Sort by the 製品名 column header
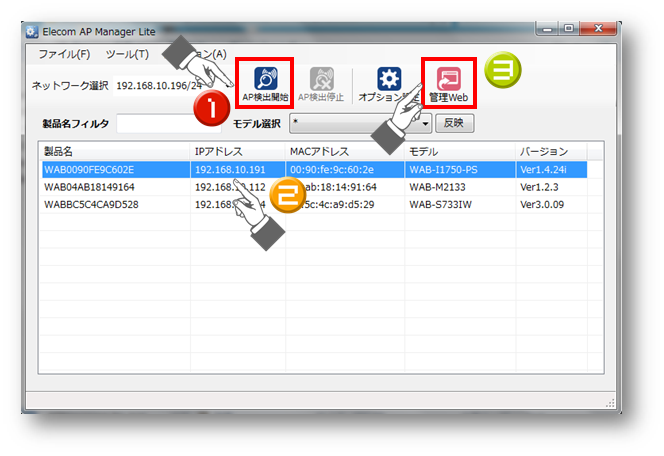This screenshot has width=664, height=456. [x=114, y=151]
